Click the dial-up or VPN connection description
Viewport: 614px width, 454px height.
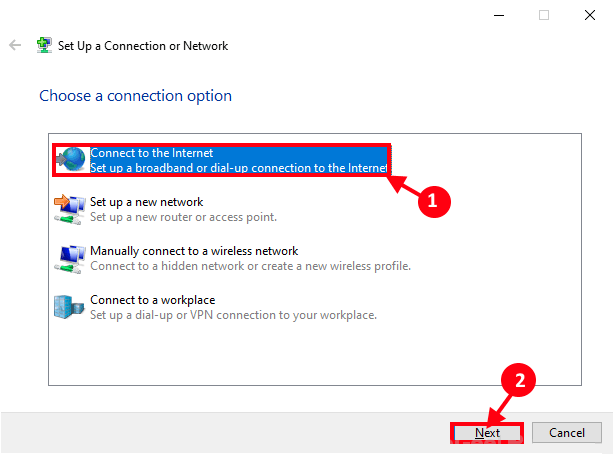(233, 315)
